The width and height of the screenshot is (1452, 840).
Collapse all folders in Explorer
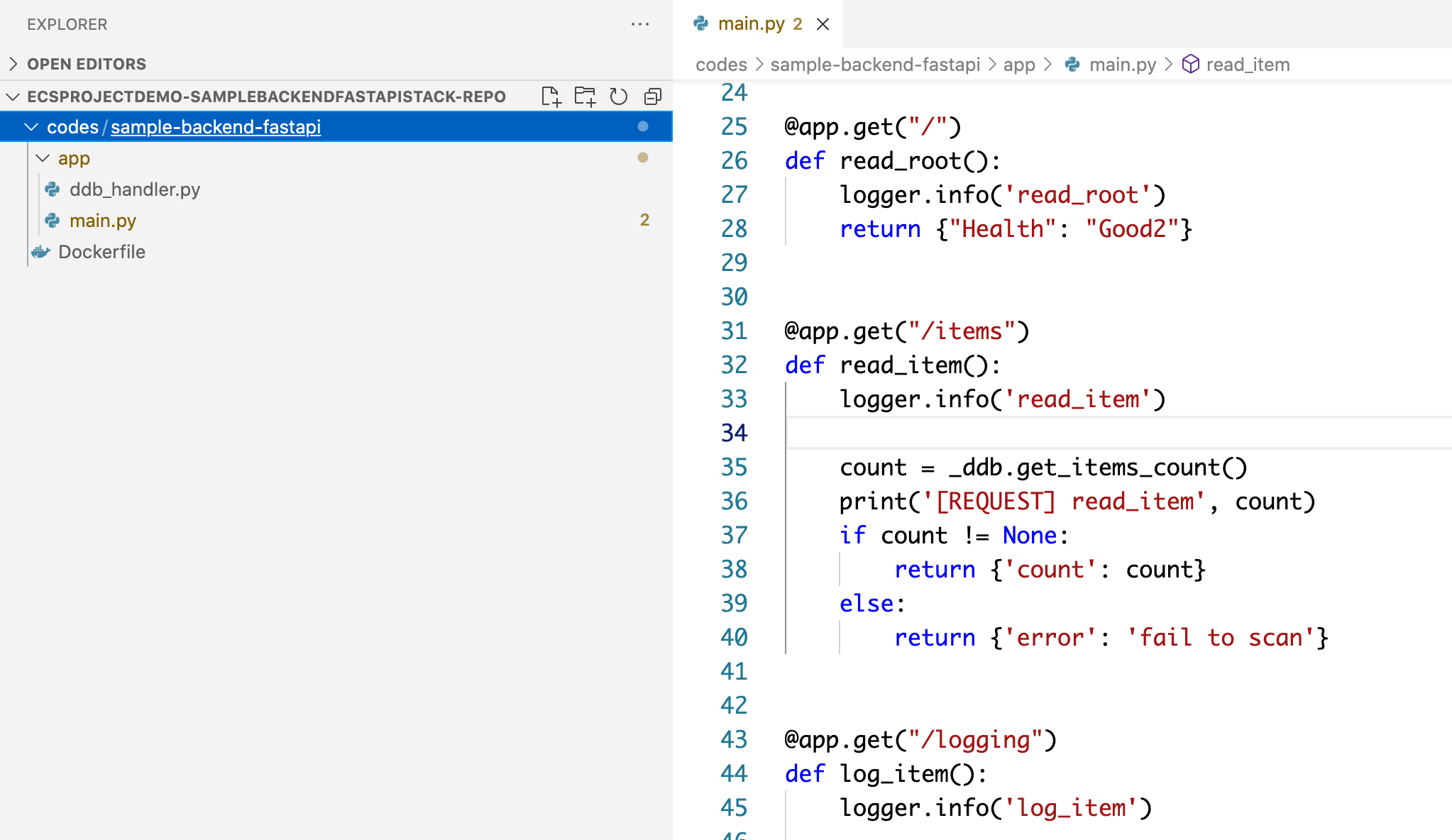pos(653,96)
